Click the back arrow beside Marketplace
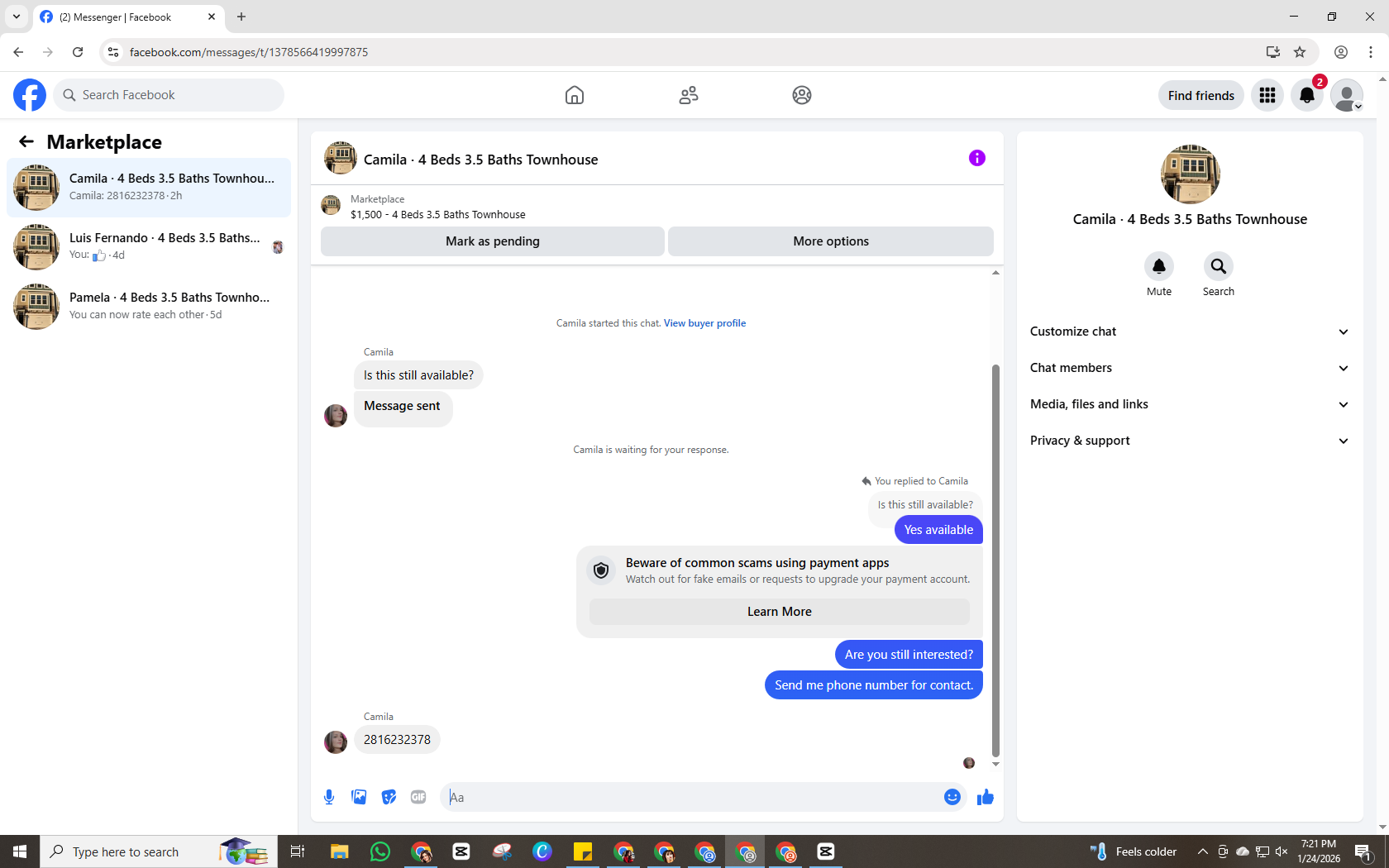This screenshot has width=1389, height=868. tap(26, 141)
